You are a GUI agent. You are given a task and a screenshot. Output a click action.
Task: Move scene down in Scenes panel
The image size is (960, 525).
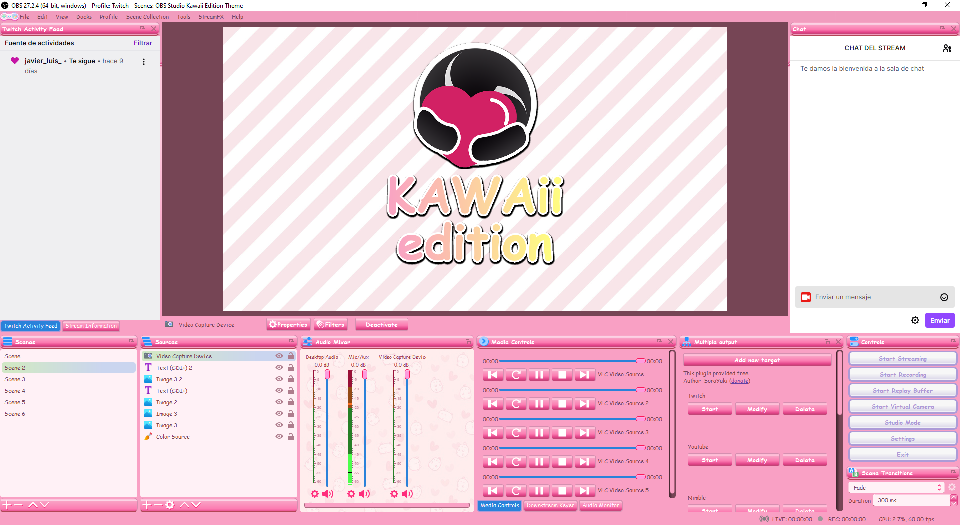coord(44,505)
